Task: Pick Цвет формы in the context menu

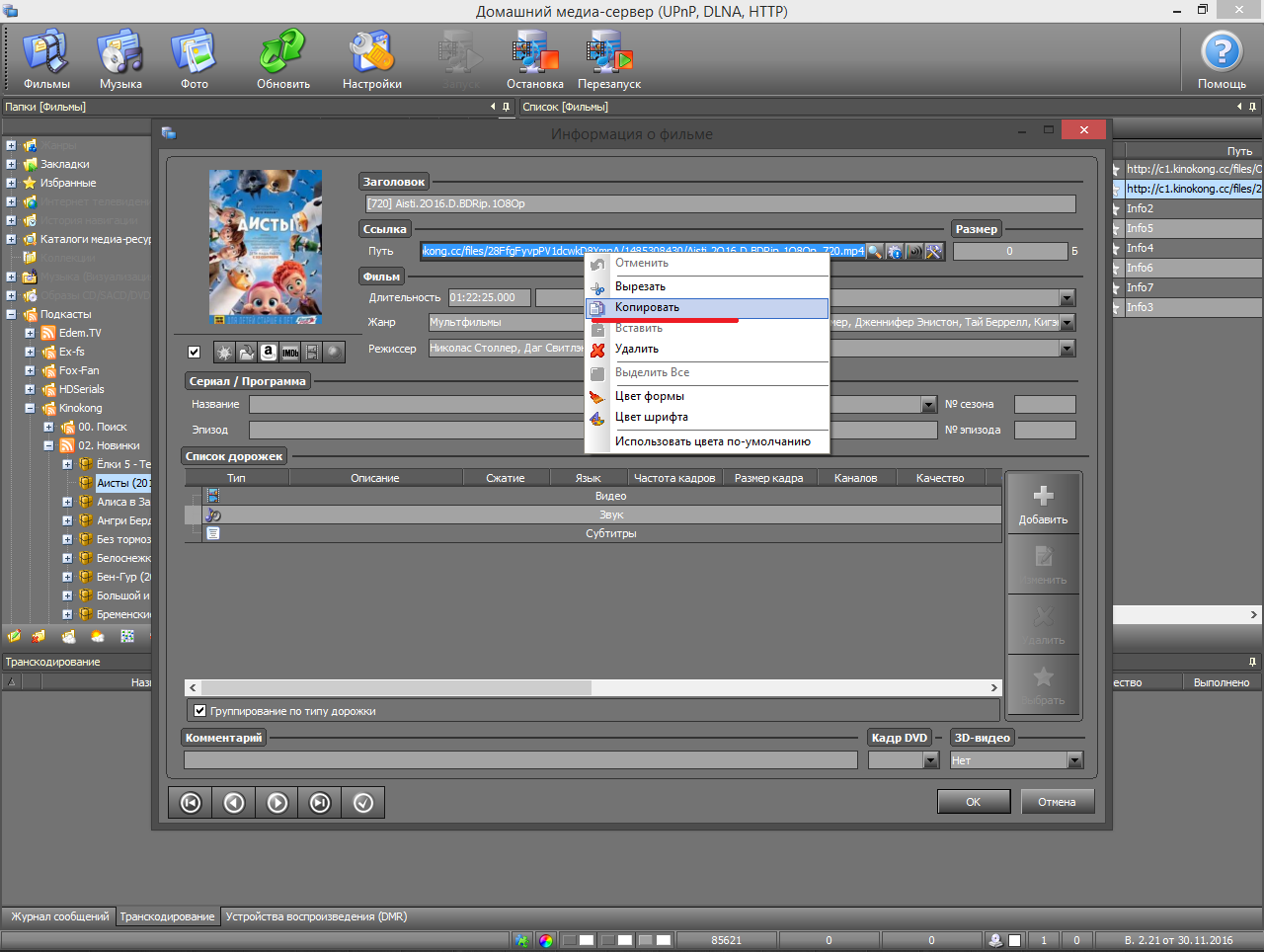Action: 649,397
